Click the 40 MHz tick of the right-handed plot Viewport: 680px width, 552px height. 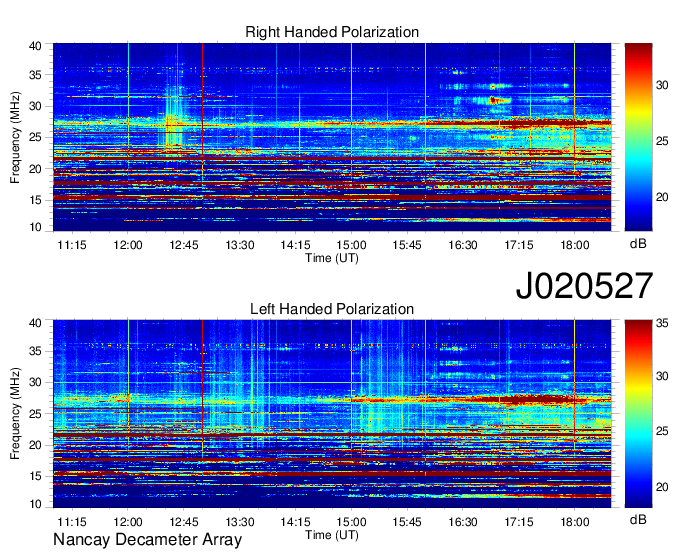[x=35, y=46]
